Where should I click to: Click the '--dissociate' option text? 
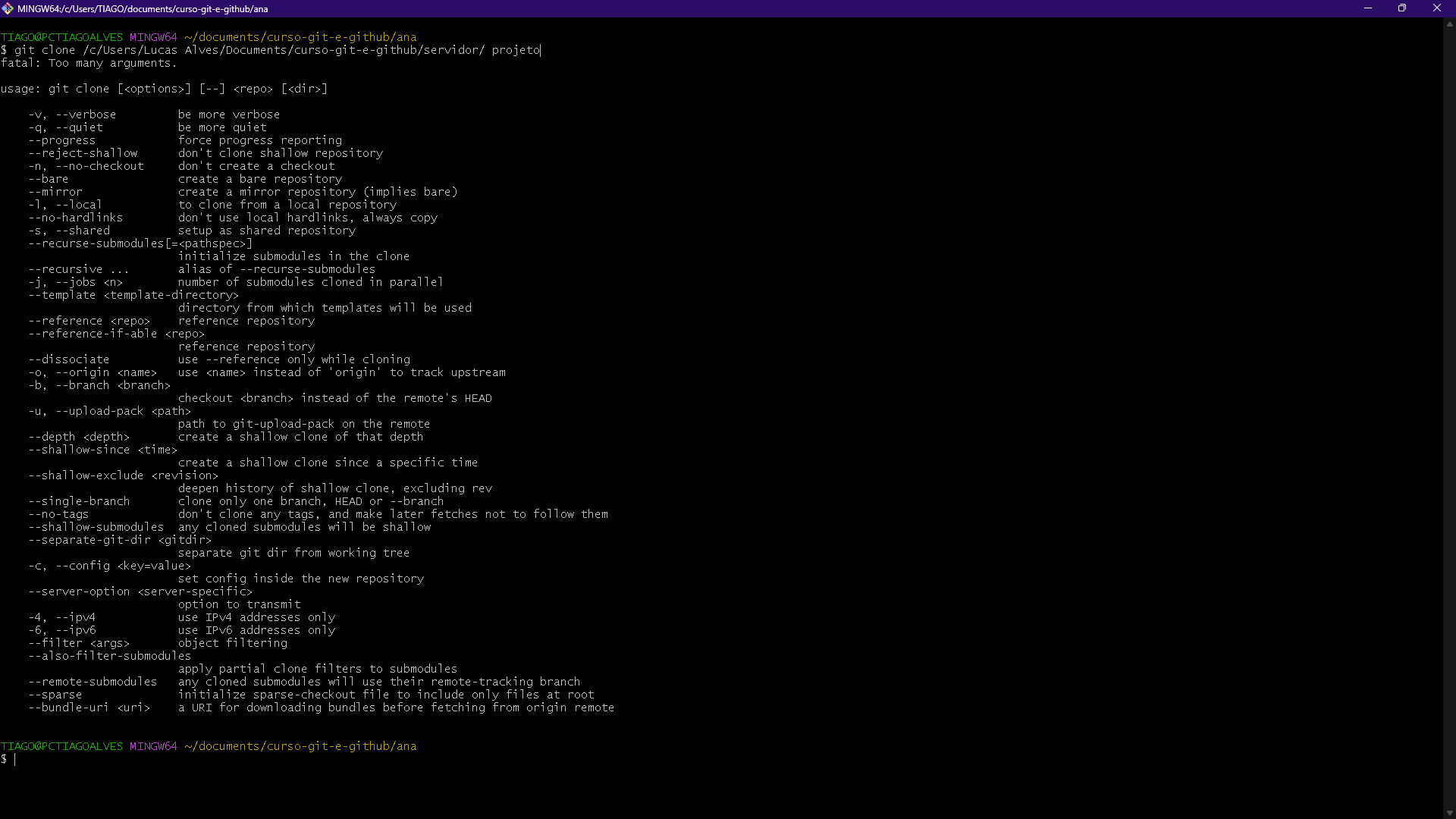point(69,359)
